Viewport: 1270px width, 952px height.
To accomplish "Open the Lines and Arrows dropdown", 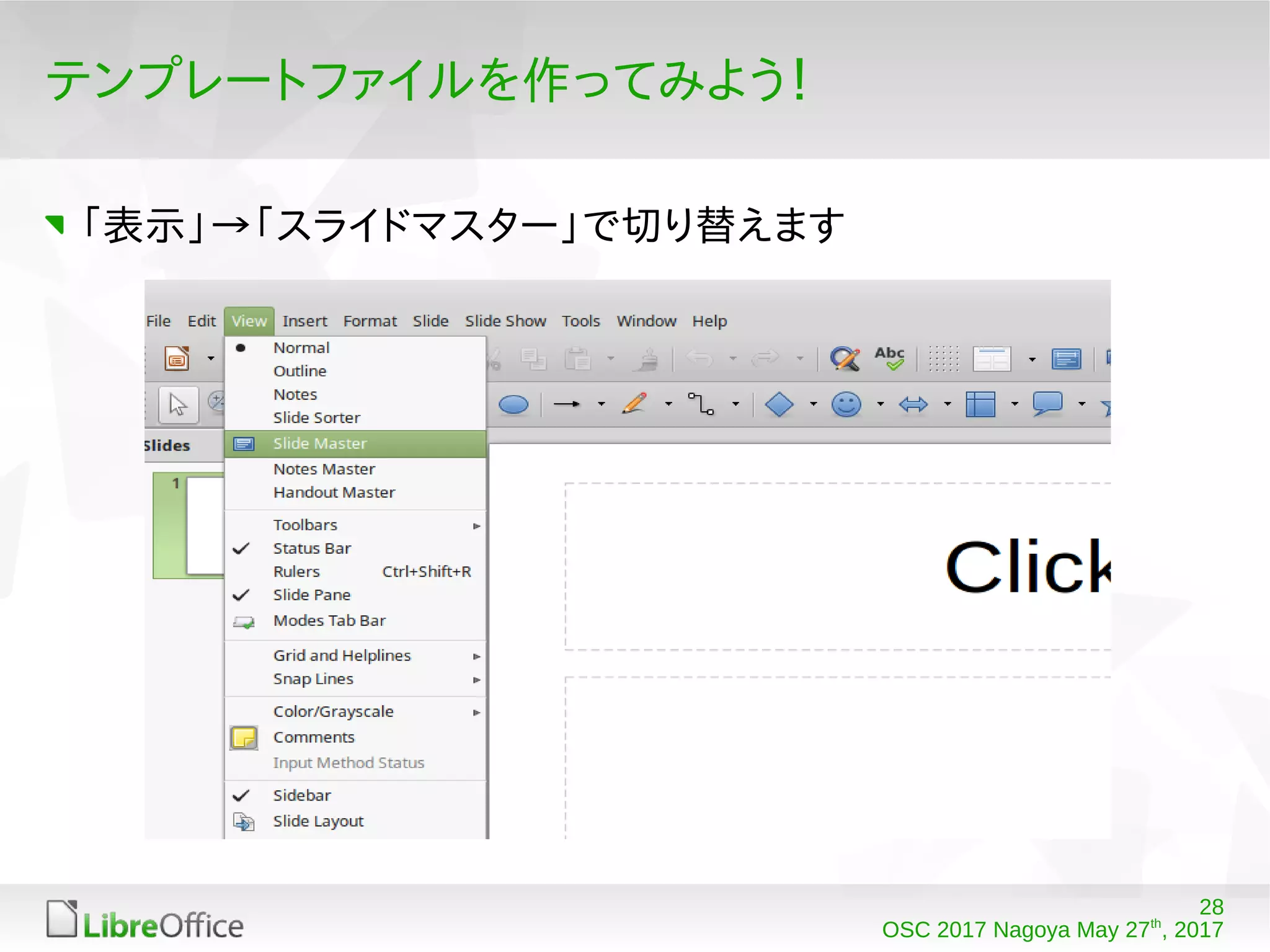I will coord(601,404).
